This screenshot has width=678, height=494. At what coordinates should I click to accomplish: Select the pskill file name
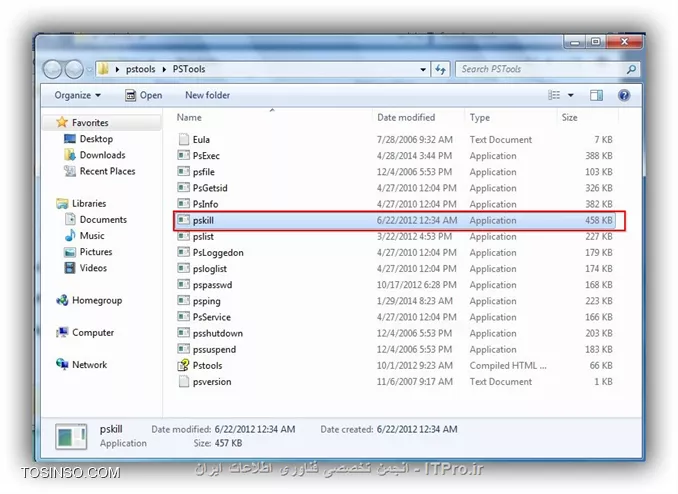coord(203,220)
